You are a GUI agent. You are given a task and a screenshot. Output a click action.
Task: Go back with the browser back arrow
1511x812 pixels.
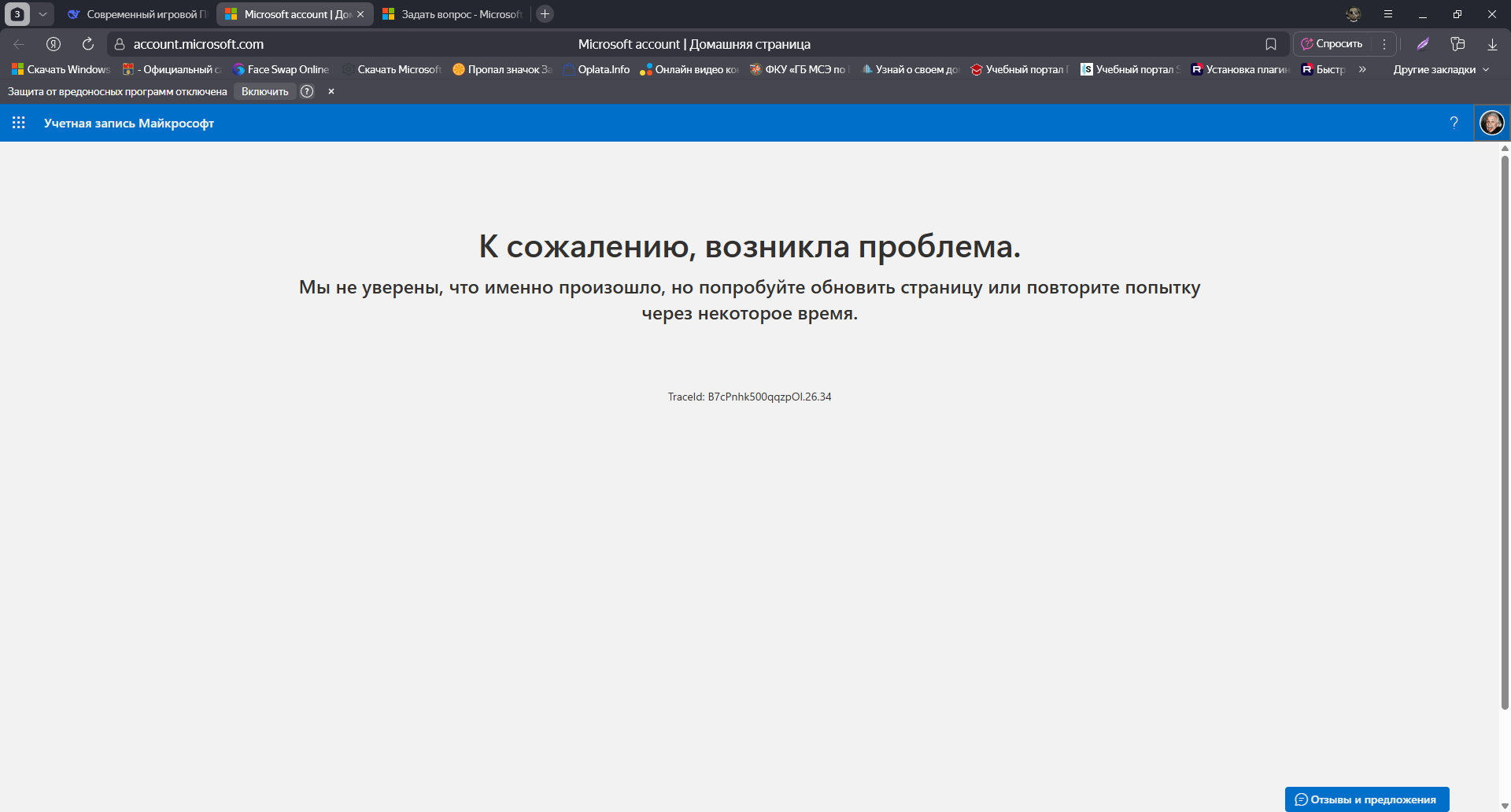19,44
